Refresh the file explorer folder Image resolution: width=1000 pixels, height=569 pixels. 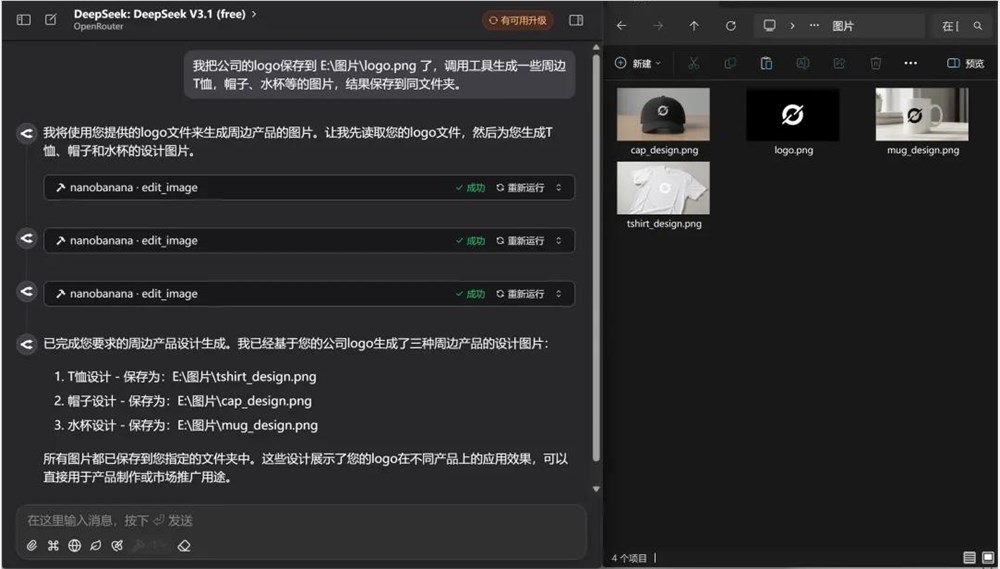(x=731, y=26)
